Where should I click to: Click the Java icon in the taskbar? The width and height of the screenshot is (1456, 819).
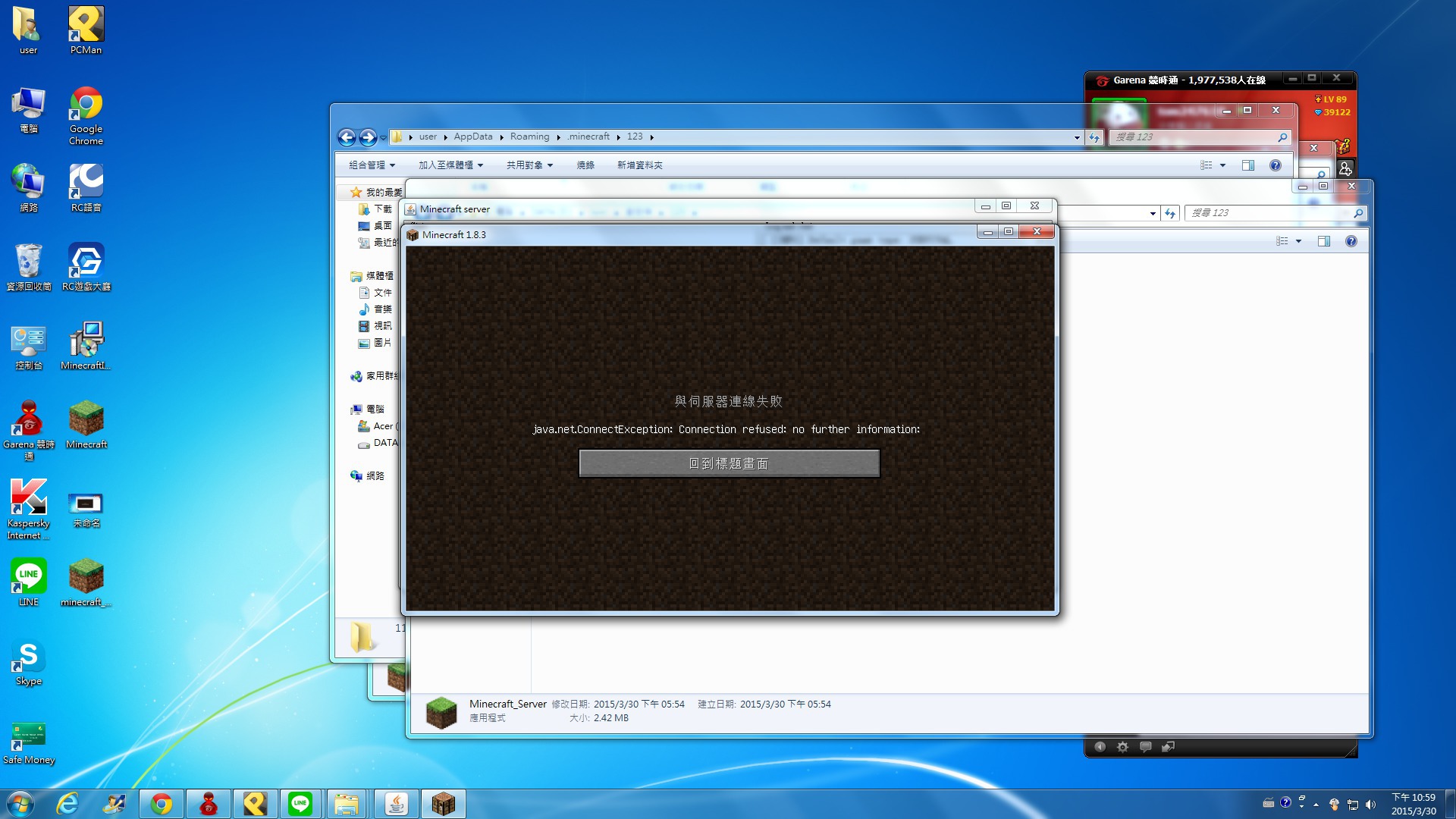pyautogui.click(x=396, y=804)
